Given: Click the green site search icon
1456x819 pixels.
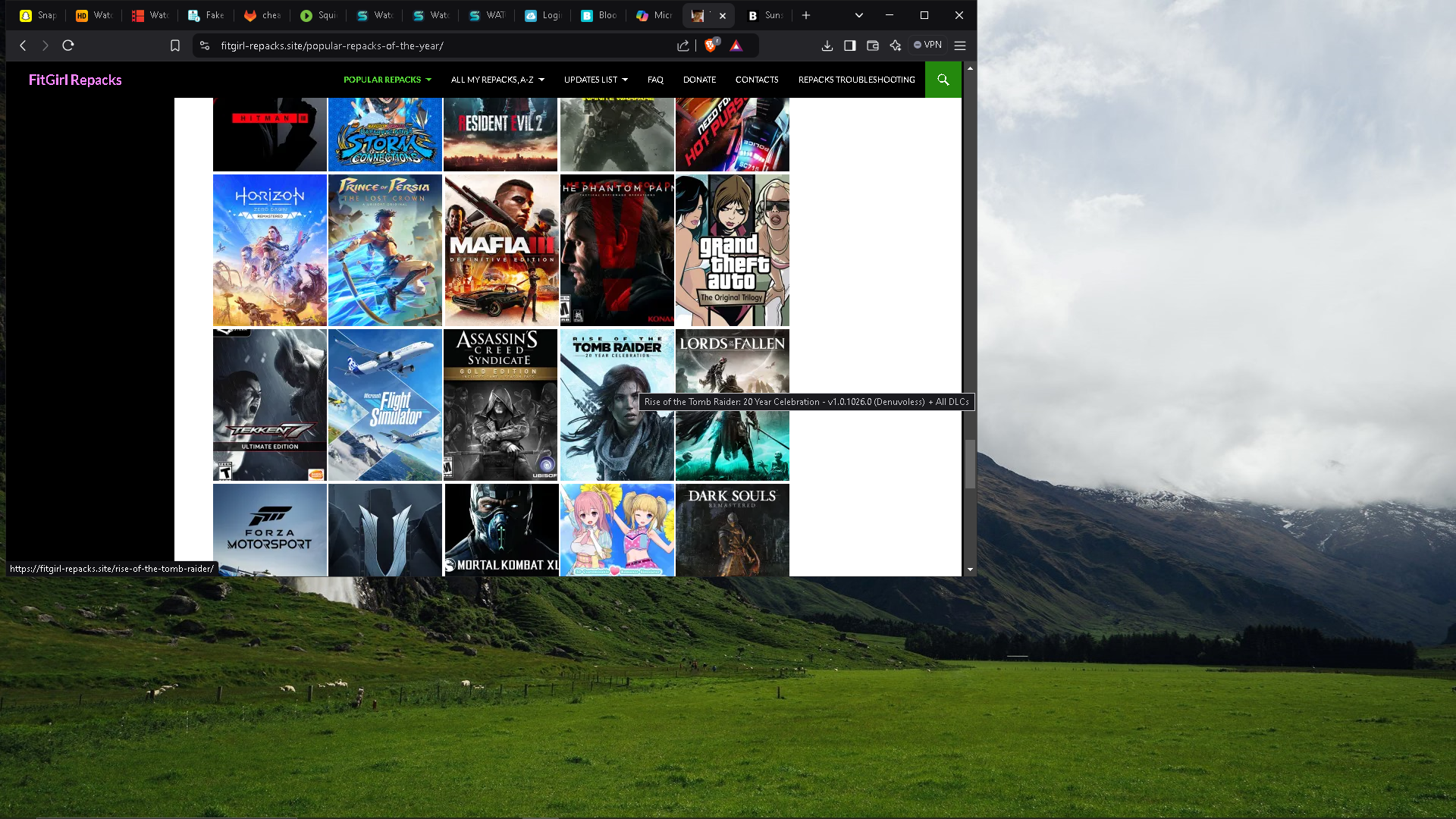Looking at the screenshot, I should [943, 80].
